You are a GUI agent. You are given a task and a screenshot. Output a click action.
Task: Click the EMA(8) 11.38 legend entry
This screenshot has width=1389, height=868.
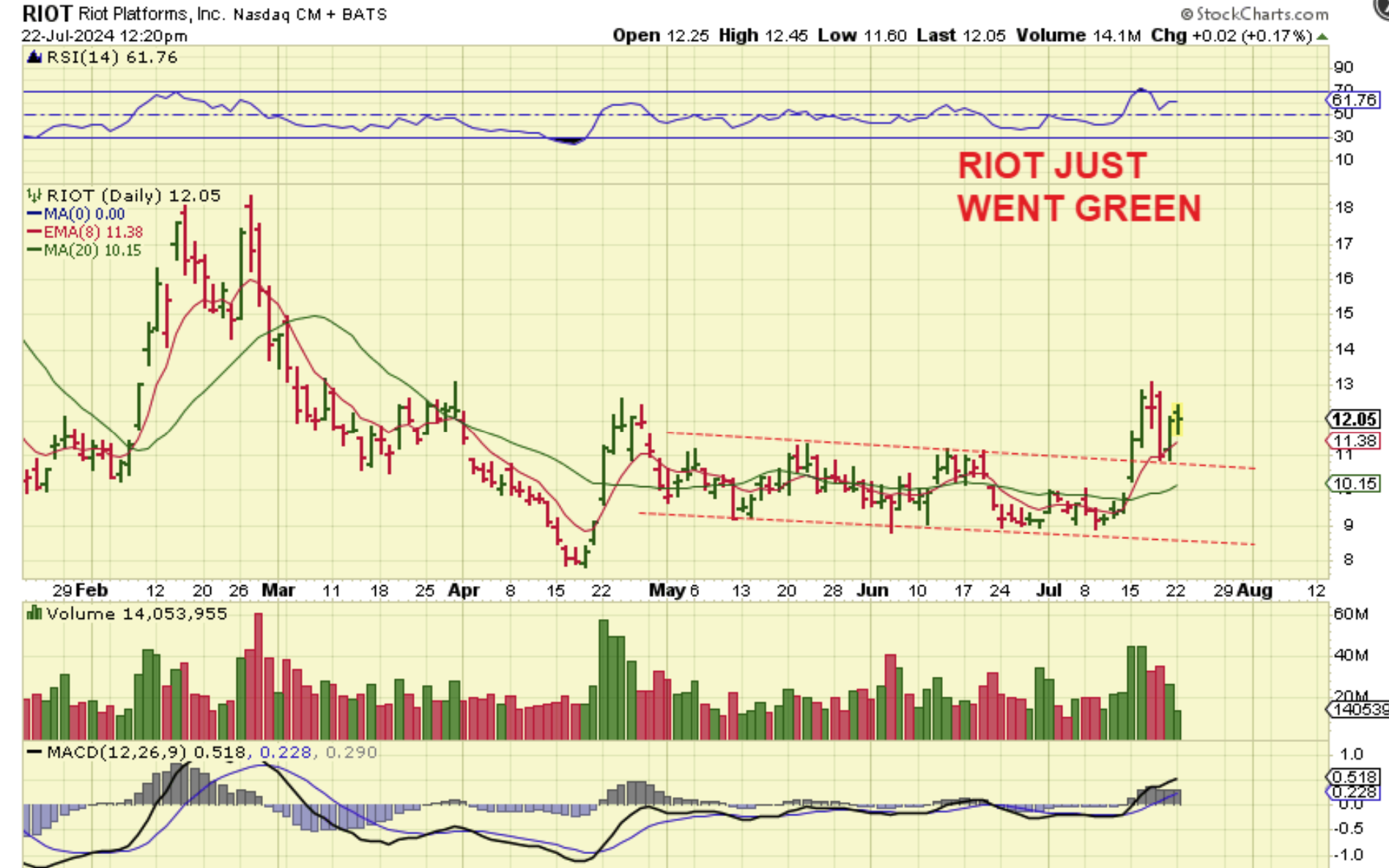93,232
